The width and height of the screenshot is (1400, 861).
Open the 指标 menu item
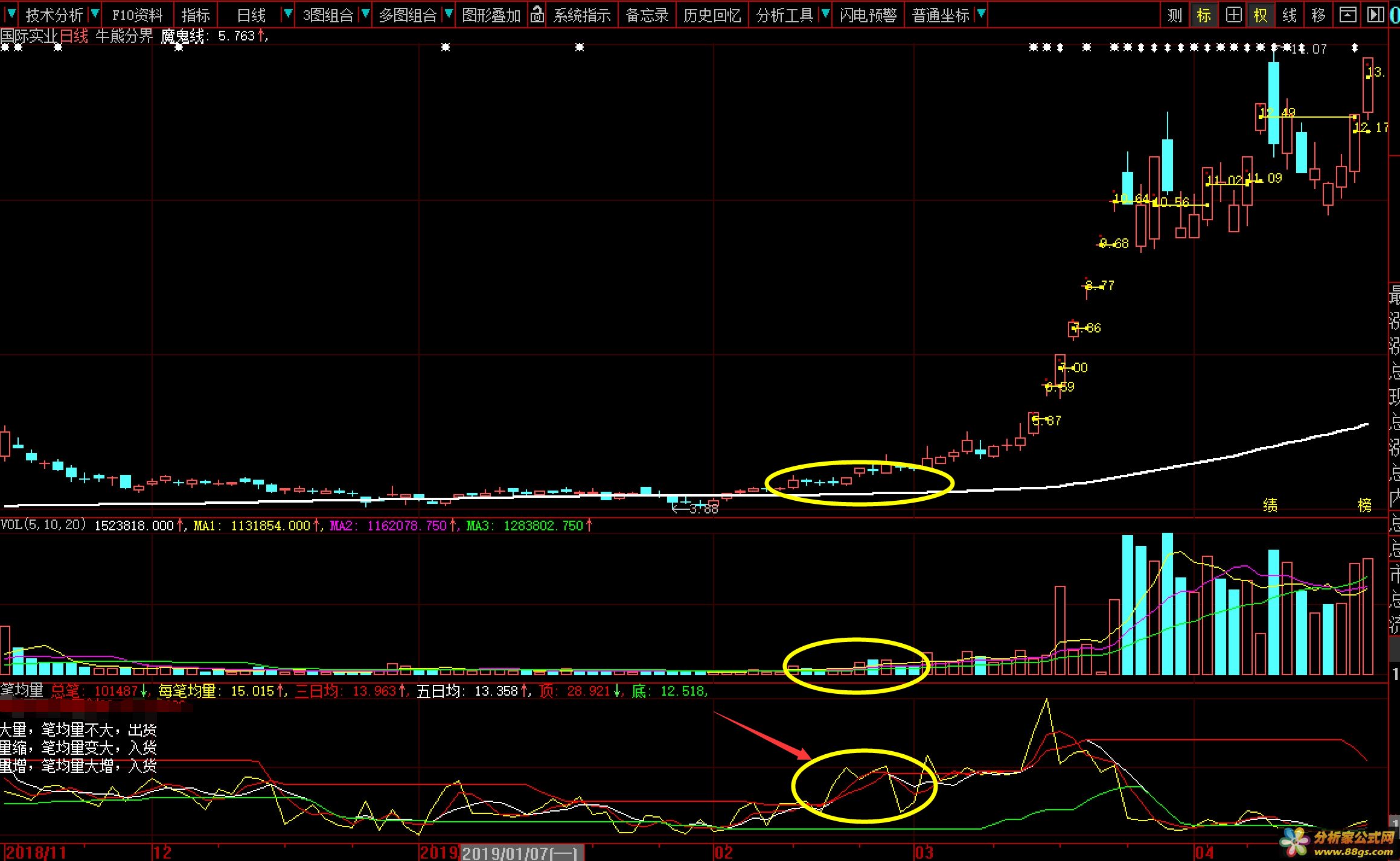(196, 15)
